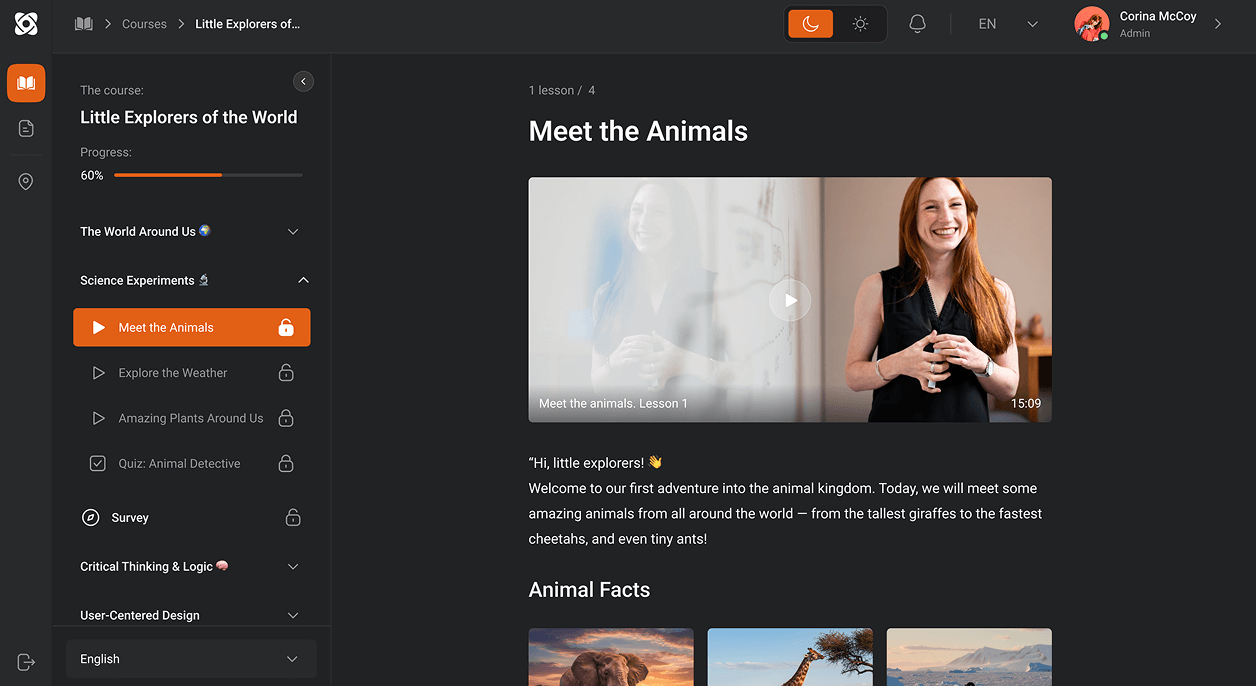The height and width of the screenshot is (686, 1256).
Task: Expand Critical Thinking & Logic section
Action: coord(293,566)
